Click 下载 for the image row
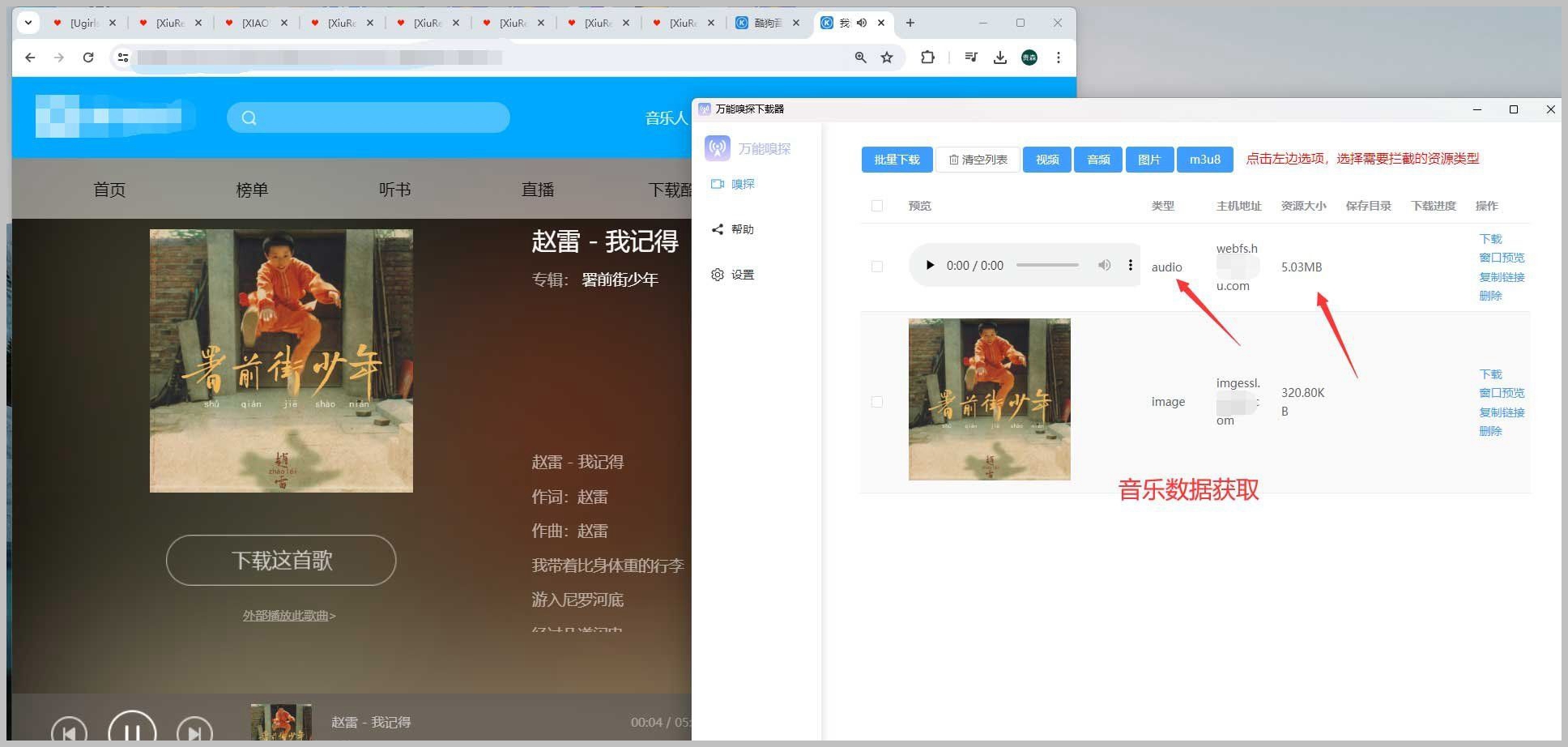This screenshot has height=747, width=1568. (1490, 374)
